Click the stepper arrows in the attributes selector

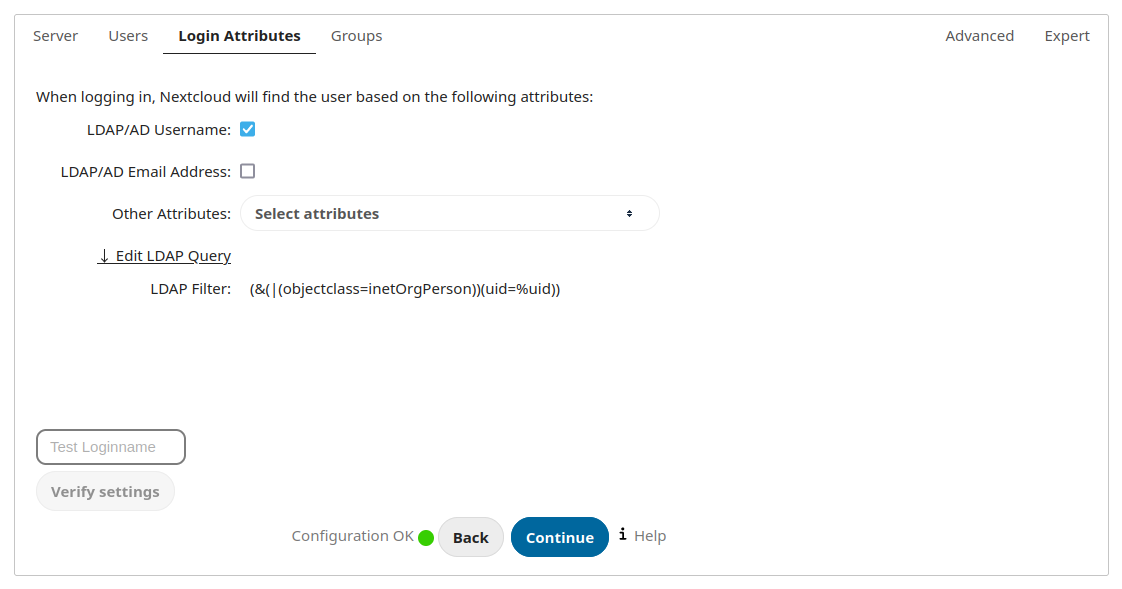tap(629, 213)
